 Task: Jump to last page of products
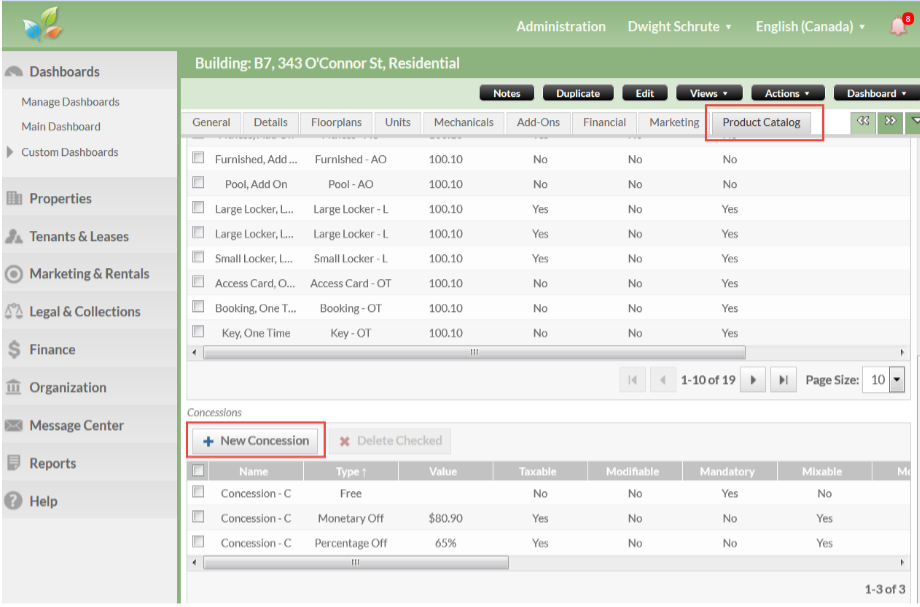tap(784, 380)
